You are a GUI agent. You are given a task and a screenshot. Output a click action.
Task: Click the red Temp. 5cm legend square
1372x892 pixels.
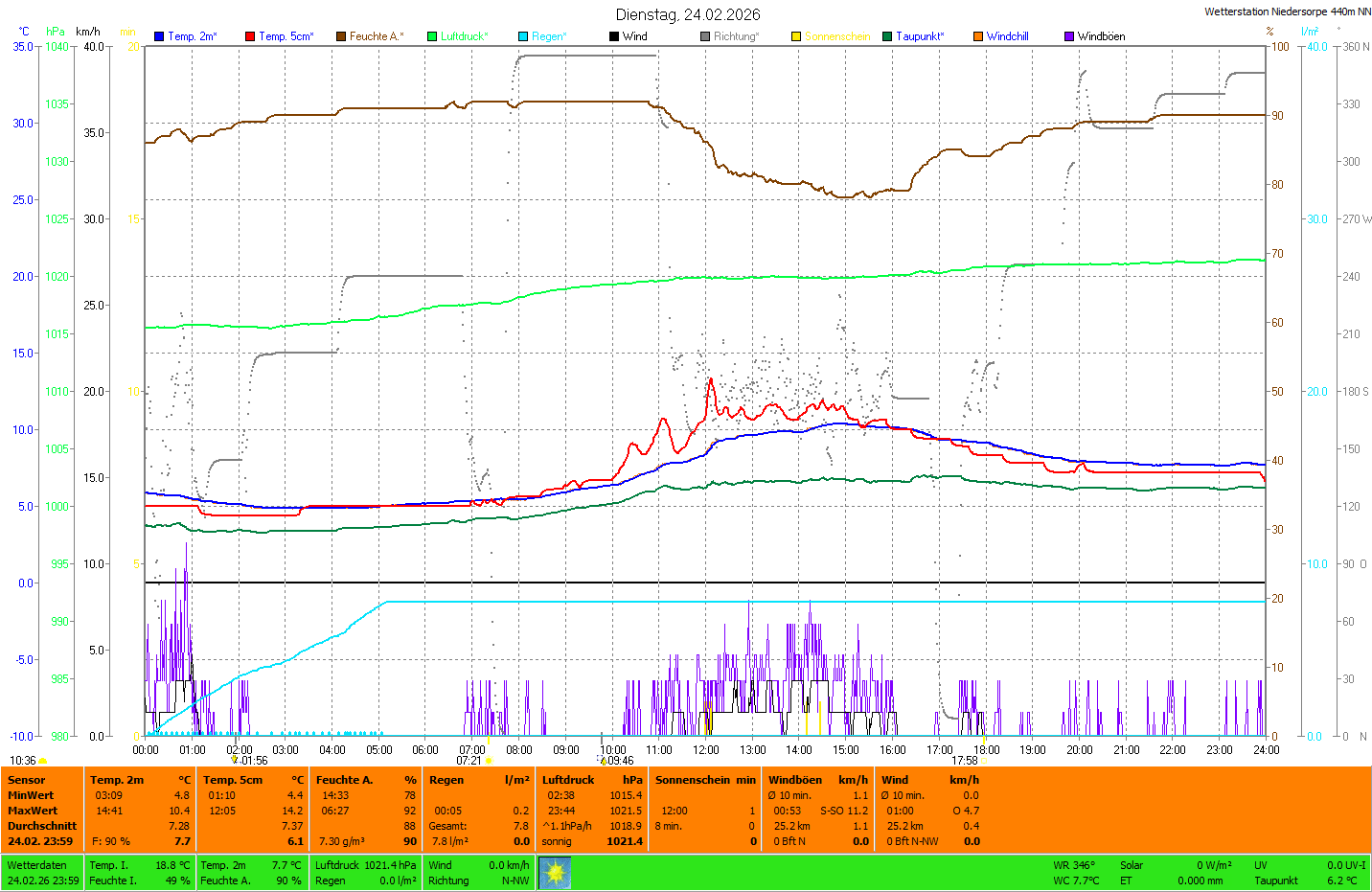click(250, 36)
